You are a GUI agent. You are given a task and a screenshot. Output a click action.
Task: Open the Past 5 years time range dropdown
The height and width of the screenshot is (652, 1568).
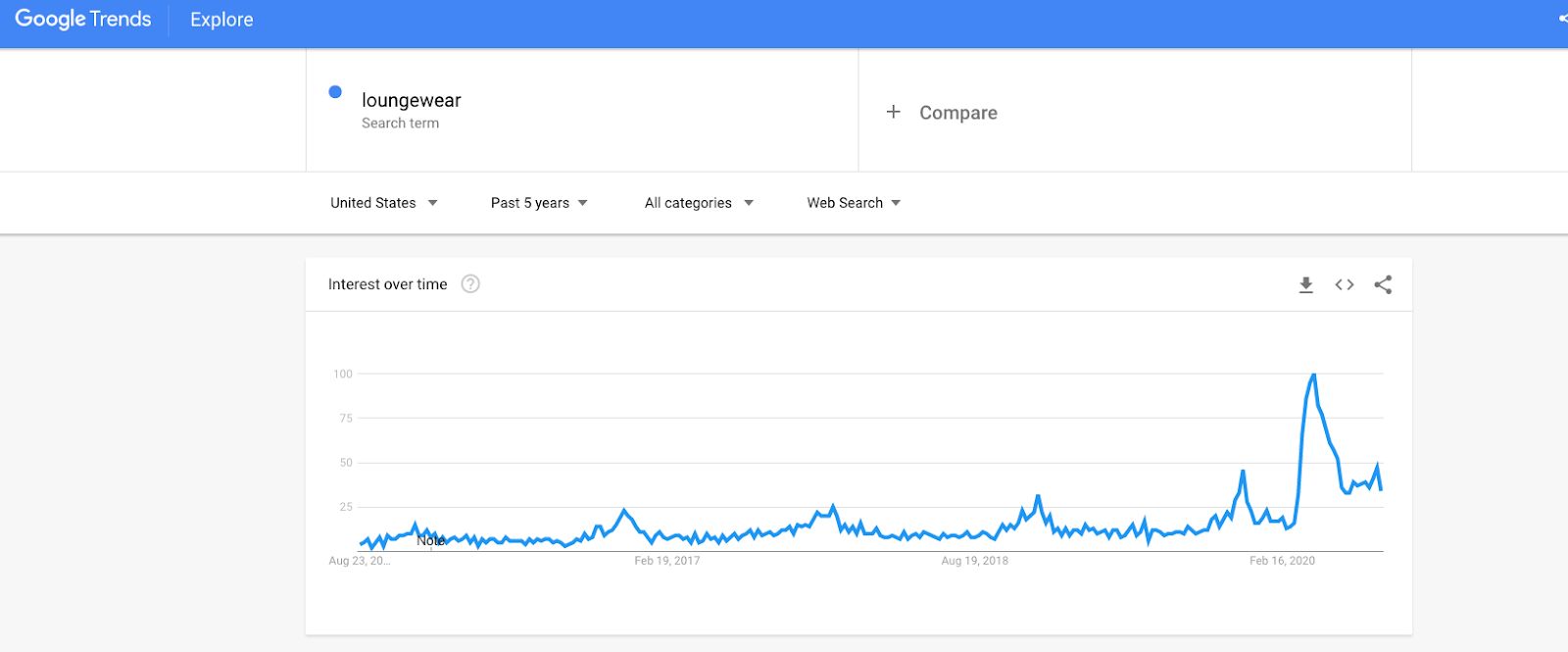(x=539, y=203)
